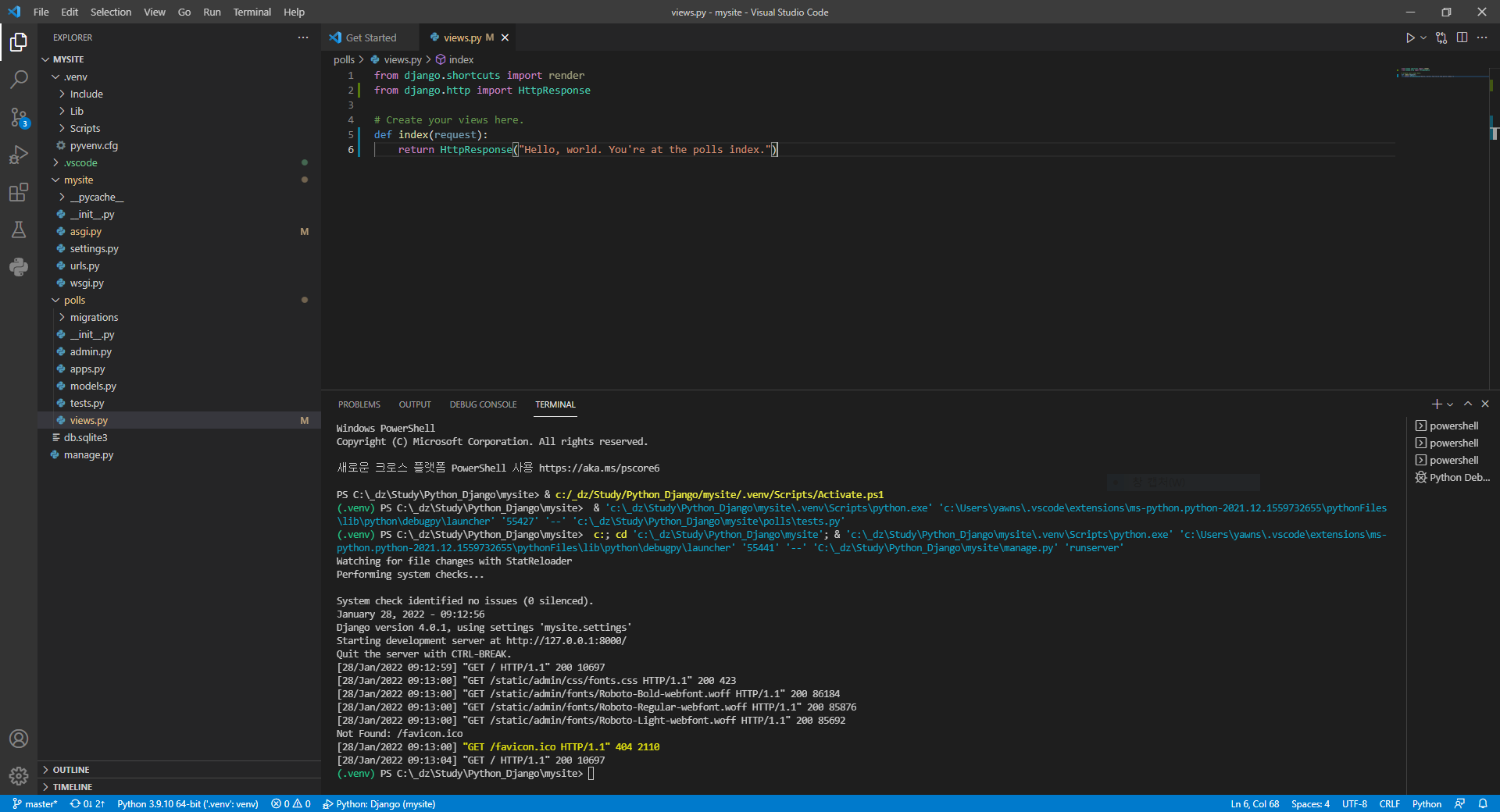Screen dimensions: 1500x812
Task: Open the notifications bell
Action: [x=1483, y=803]
